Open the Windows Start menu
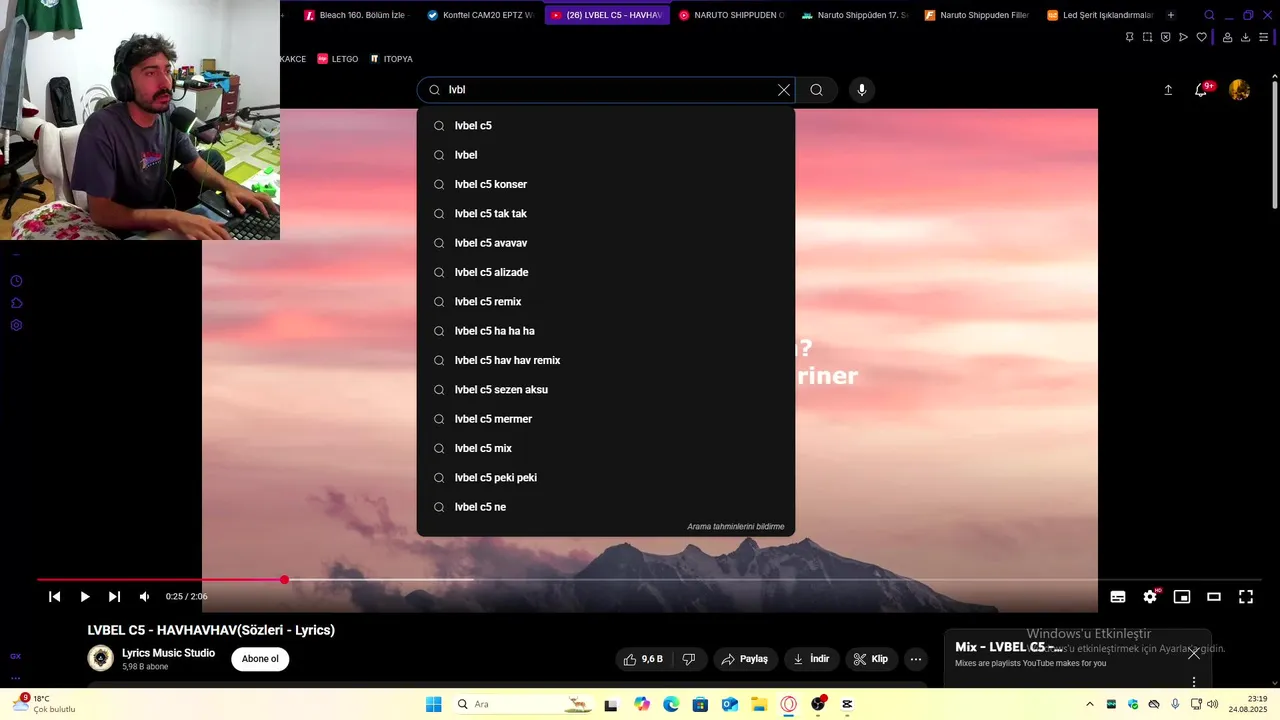Viewport: 1280px width, 720px height. [433, 704]
